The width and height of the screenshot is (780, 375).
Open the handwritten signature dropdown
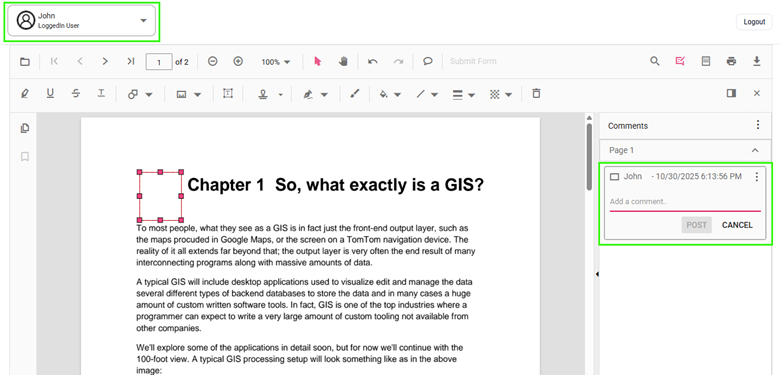click(315, 94)
